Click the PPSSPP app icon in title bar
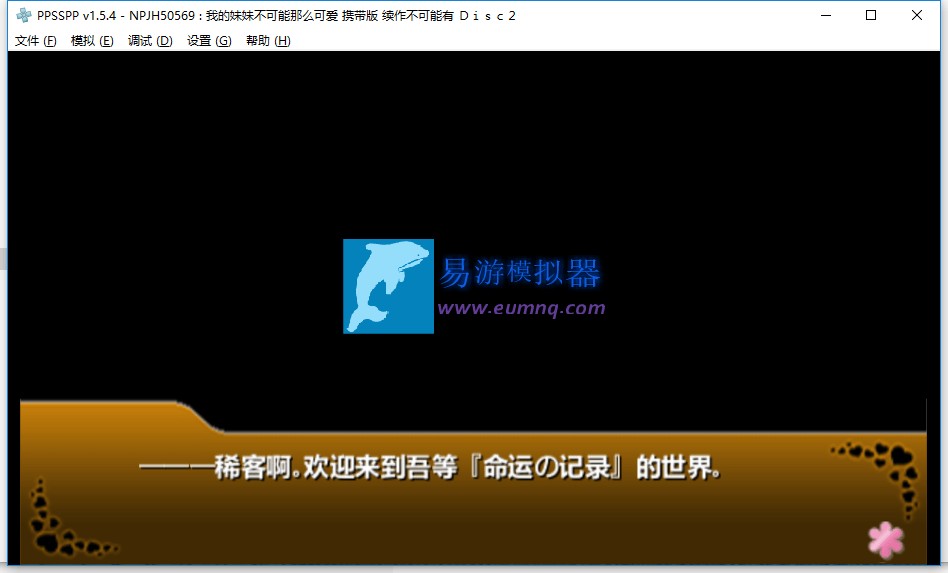Image resolution: width=948 pixels, height=573 pixels. 24,15
